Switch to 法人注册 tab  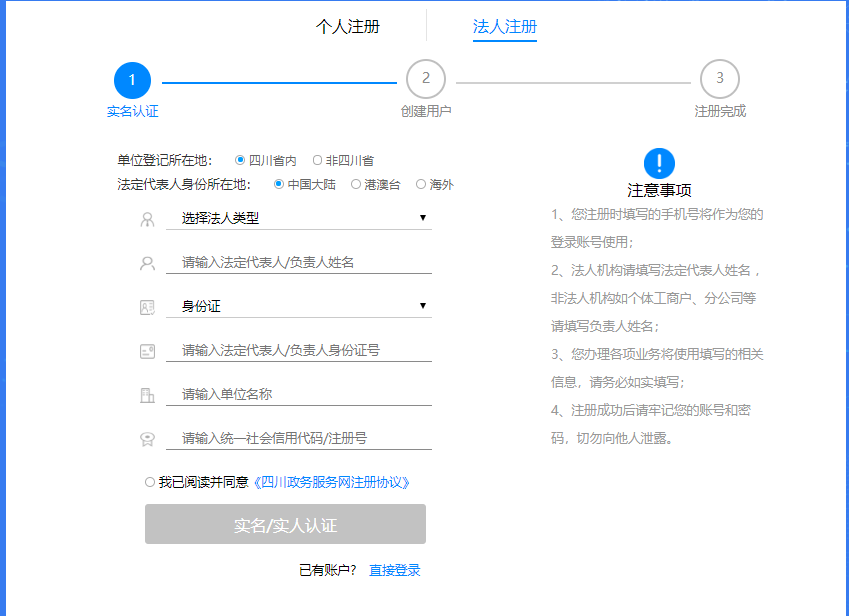coord(505,27)
